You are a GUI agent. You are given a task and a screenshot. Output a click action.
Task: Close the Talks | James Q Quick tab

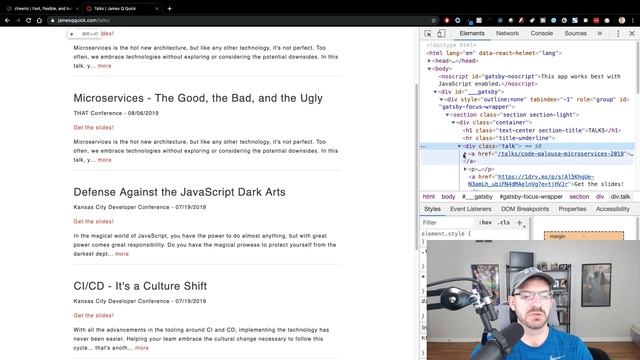pos(157,9)
